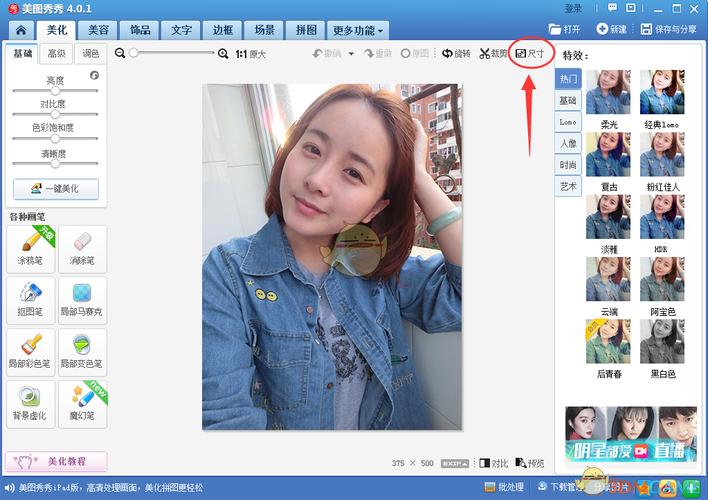Choose the 抠图笔 cutout tool
The width and height of the screenshot is (708, 500).
[31, 299]
